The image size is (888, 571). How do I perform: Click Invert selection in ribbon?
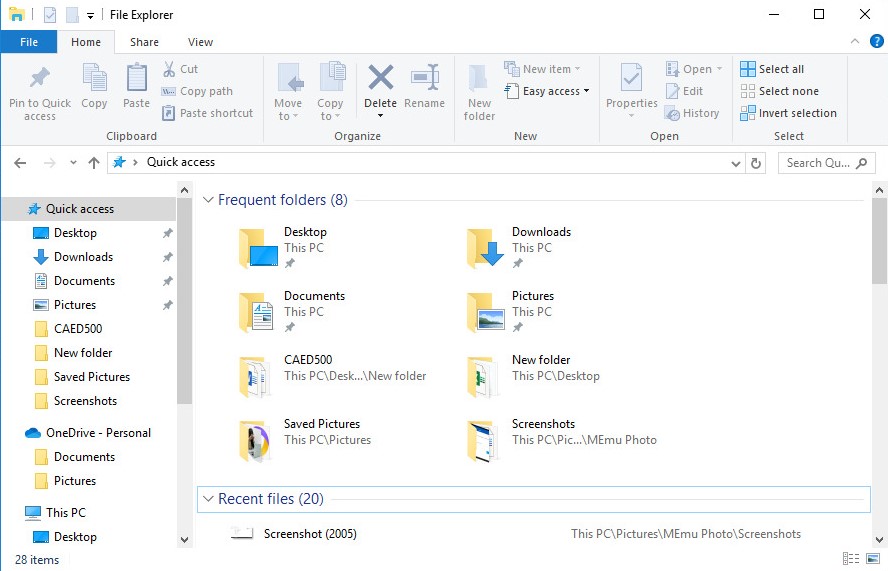(x=788, y=113)
